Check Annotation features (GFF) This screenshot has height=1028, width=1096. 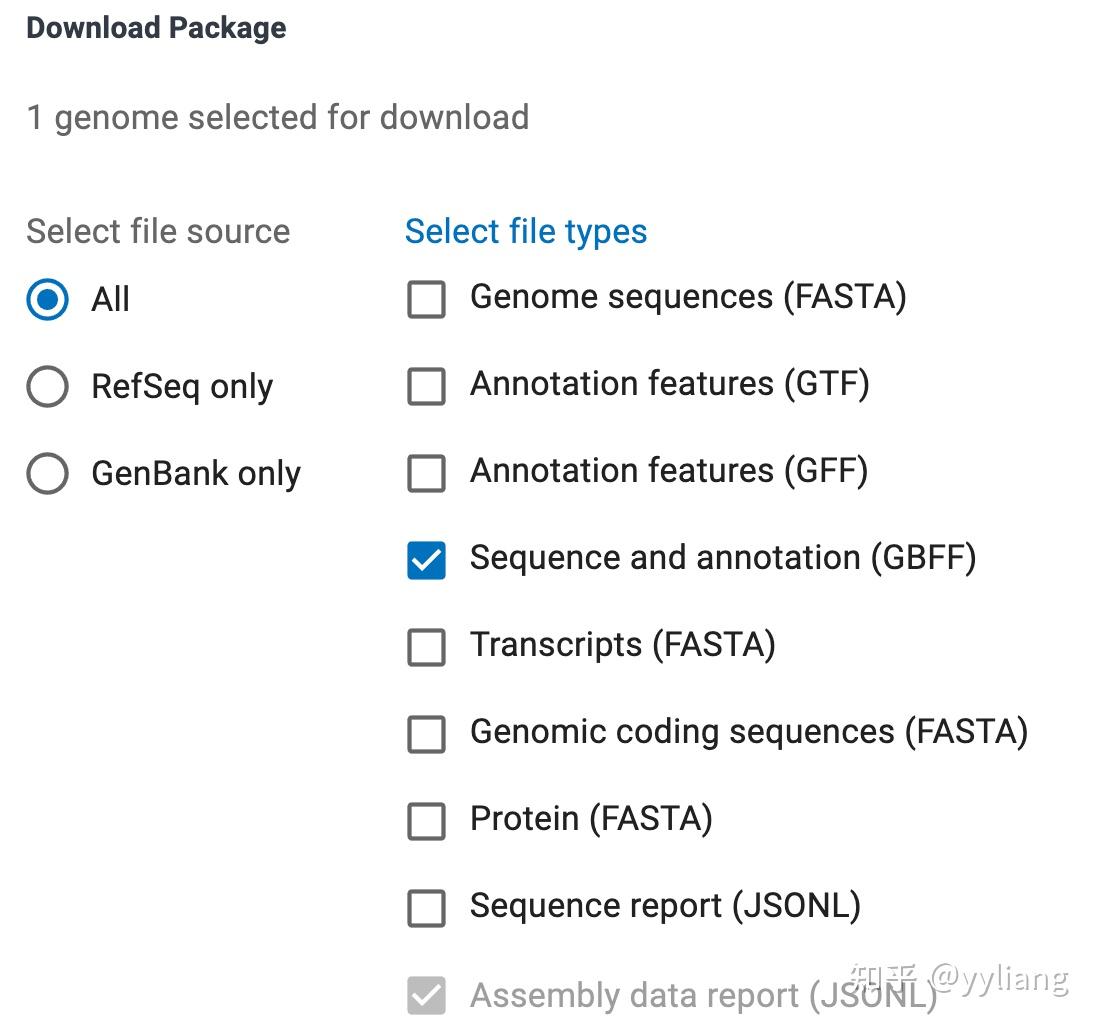click(x=426, y=473)
